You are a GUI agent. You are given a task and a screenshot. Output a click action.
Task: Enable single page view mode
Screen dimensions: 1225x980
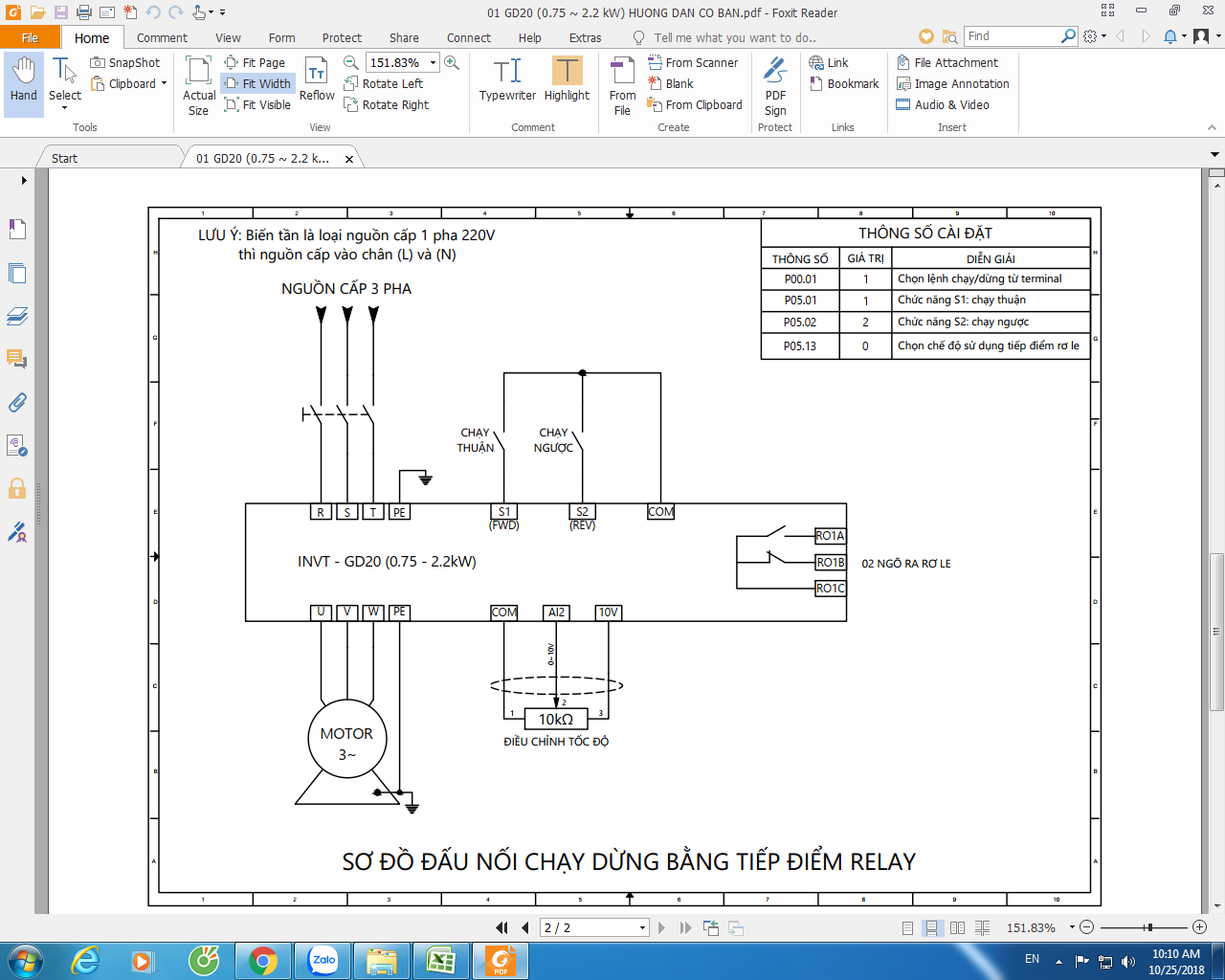tap(907, 927)
